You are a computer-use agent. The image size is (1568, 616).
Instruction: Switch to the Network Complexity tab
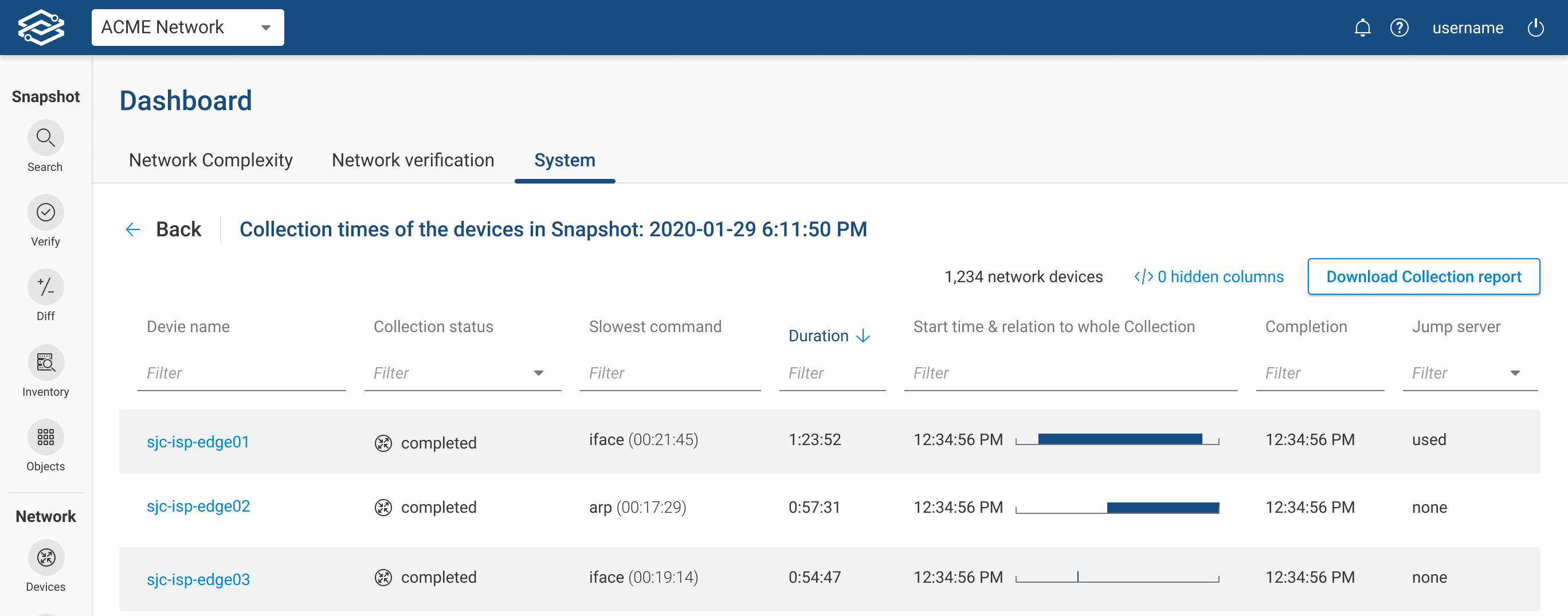pos(210,160)
